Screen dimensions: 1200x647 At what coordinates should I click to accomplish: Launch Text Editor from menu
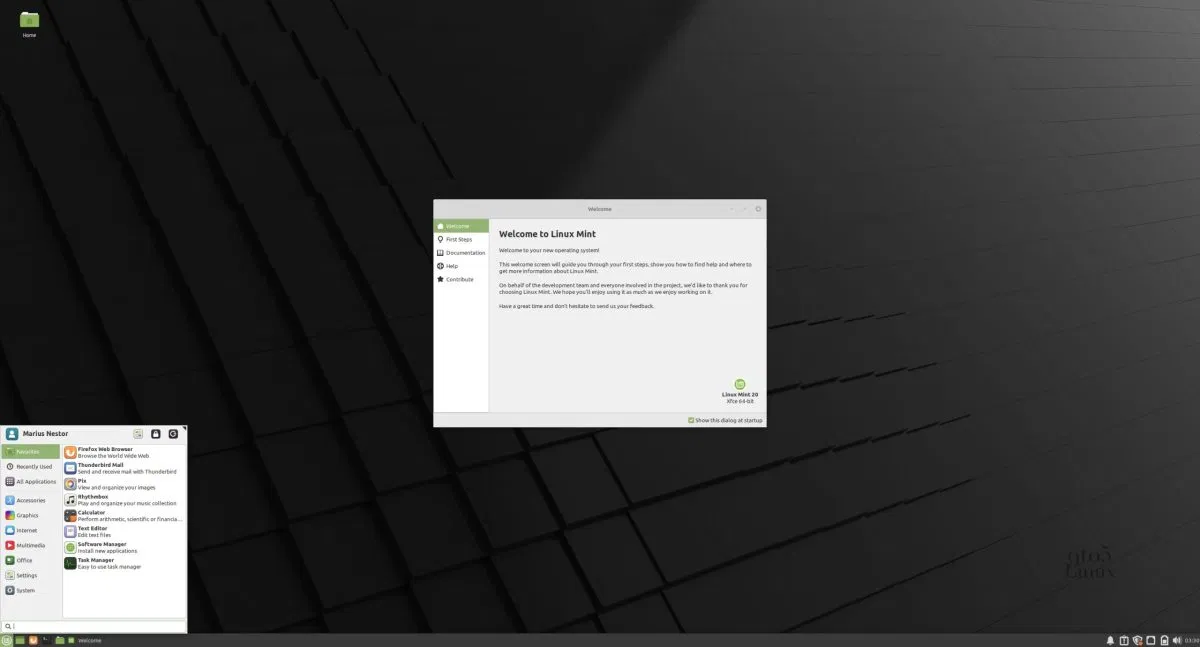point(124,531)
